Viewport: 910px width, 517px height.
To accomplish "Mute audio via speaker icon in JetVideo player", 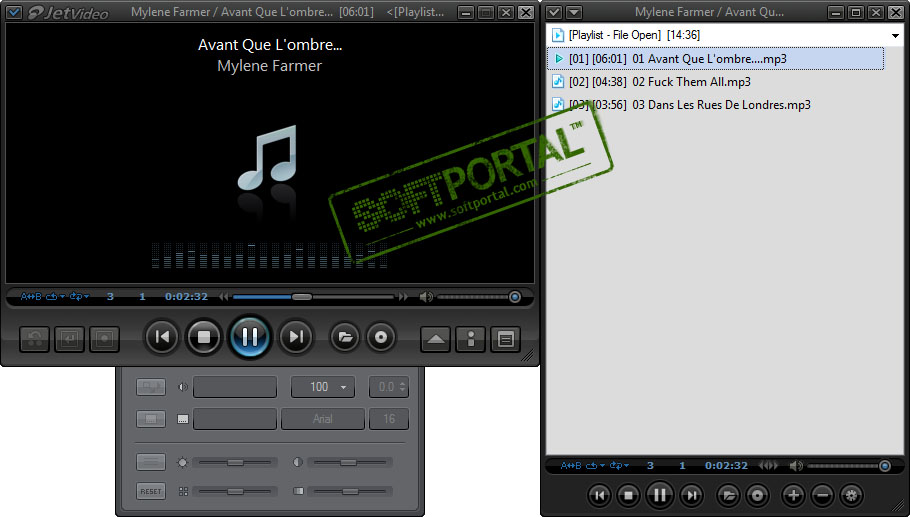I will [425, 297].
